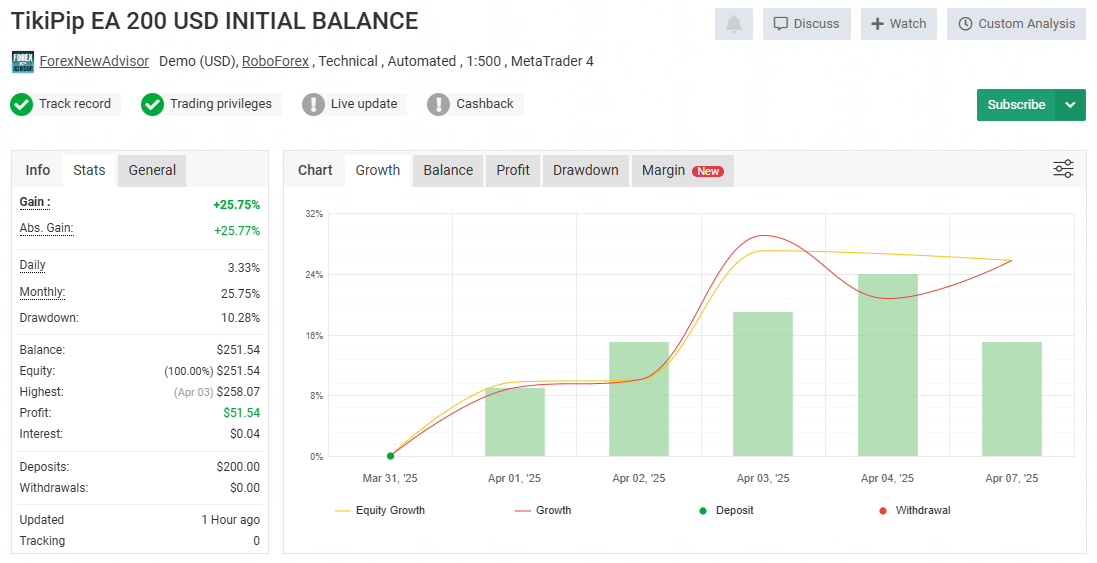Click the Apr 07 green bar
The height and width of the screenshot is (563, 1097).
tap(1012, 399)
